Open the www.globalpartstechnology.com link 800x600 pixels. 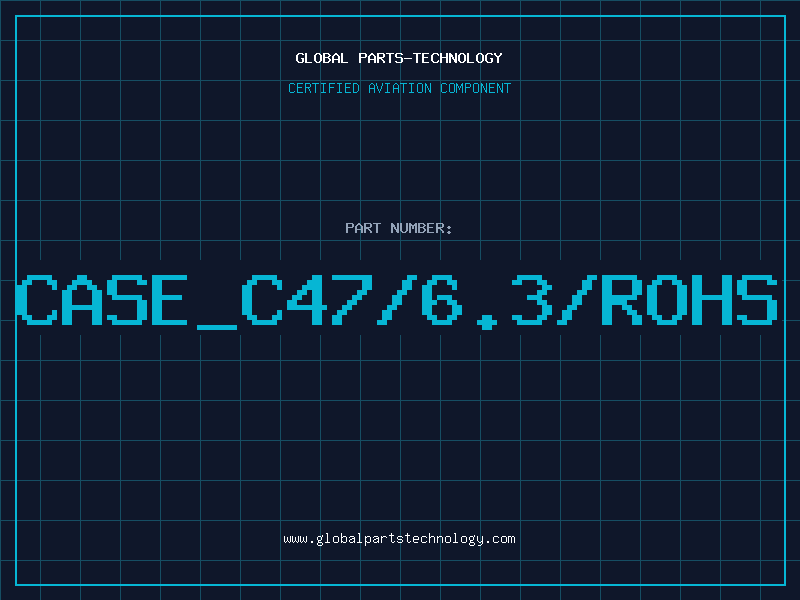[x=399, y=539]
